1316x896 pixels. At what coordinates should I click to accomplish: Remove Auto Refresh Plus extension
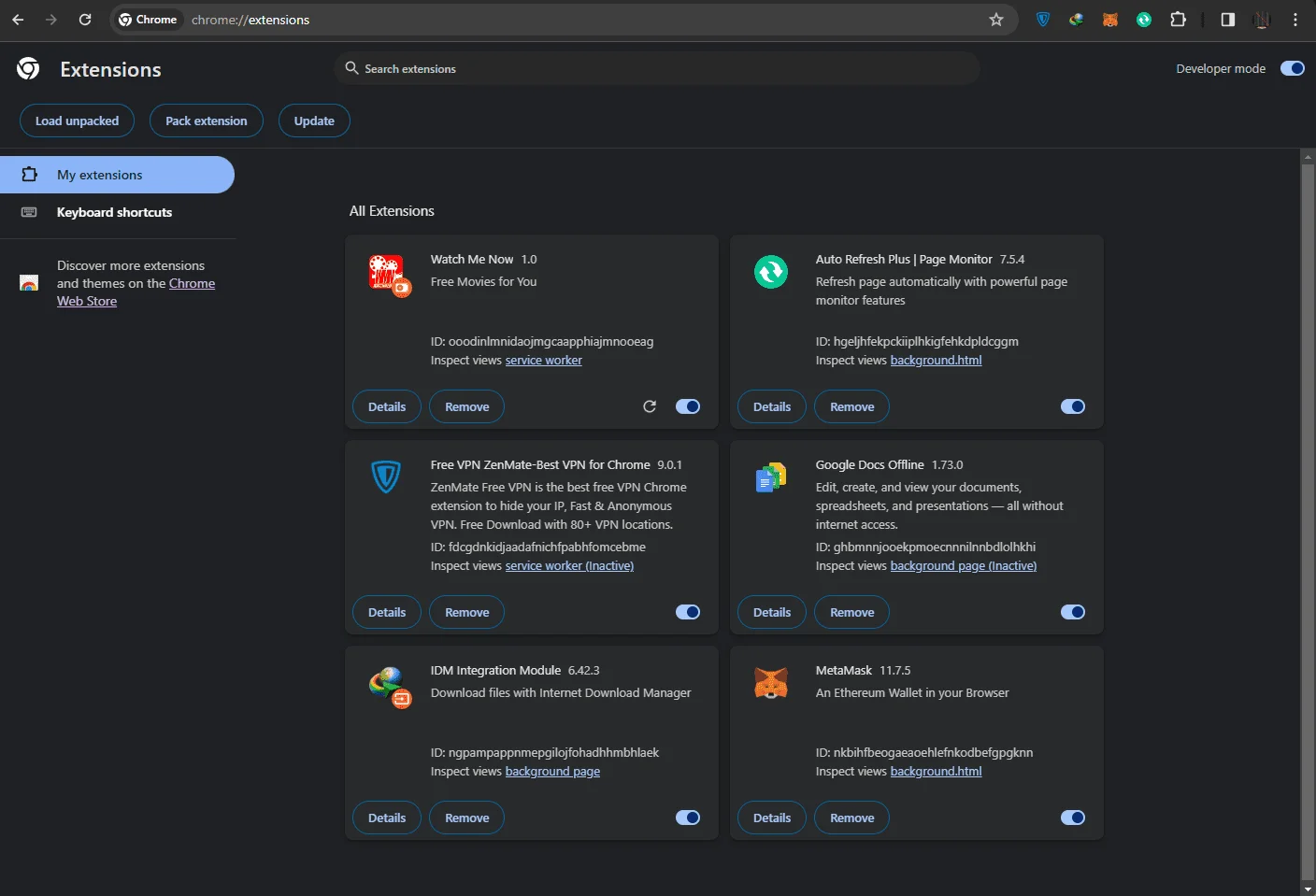click(x=852, y=406)
